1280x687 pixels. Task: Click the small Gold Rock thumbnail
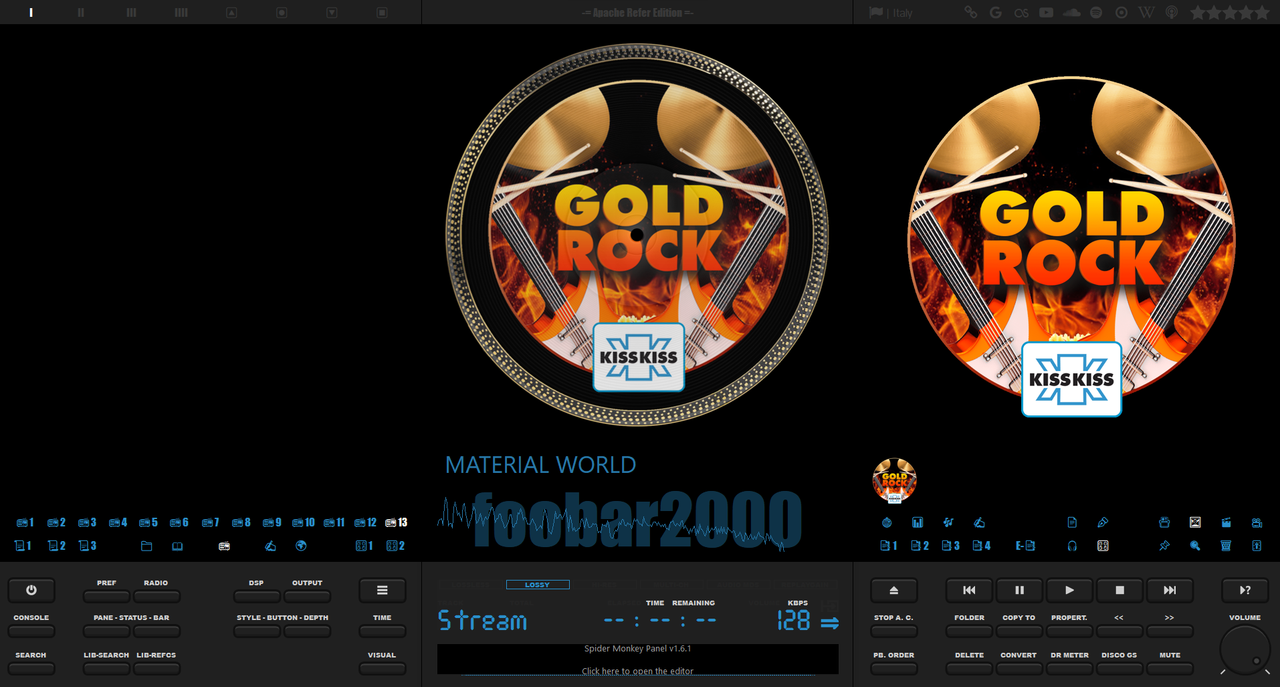tap(895, 479)
